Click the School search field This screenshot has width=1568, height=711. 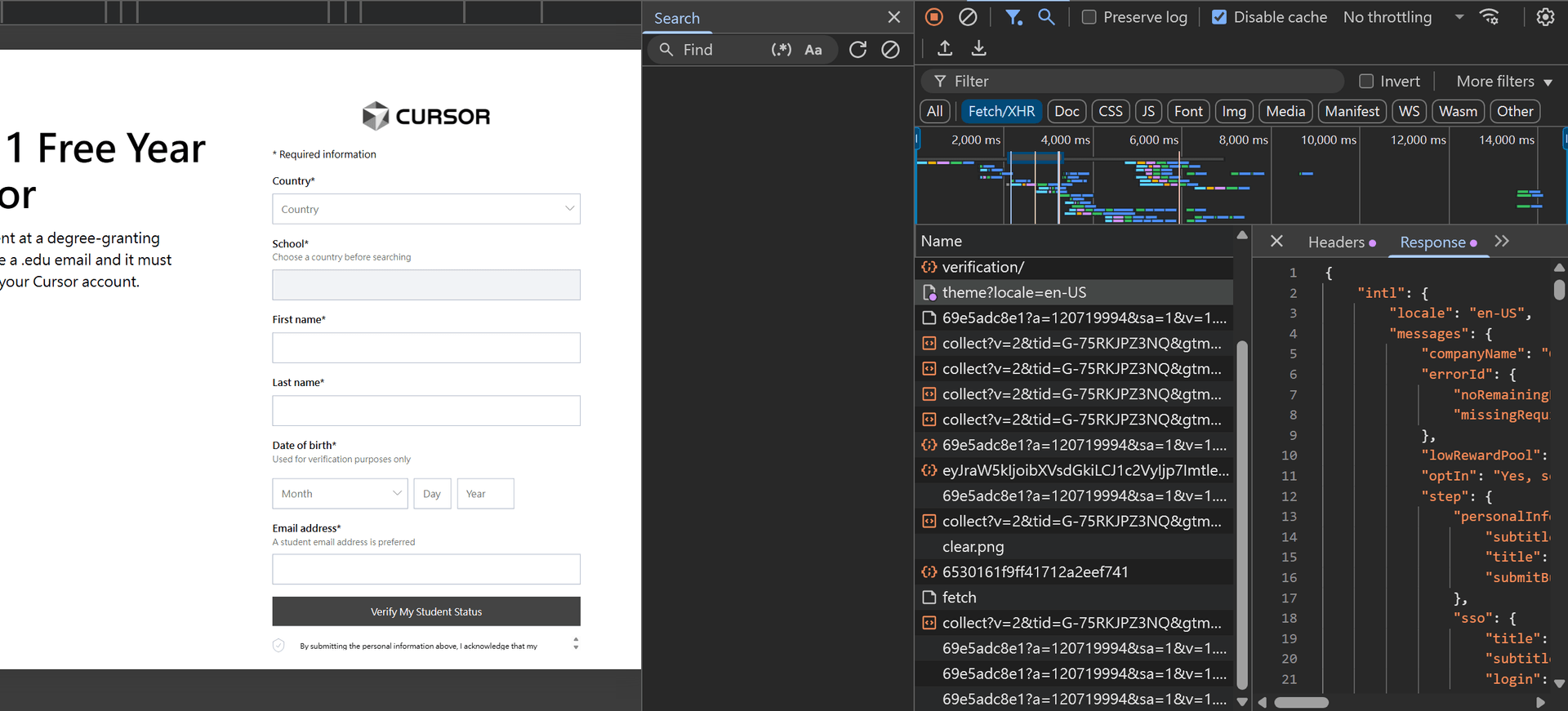426,285
